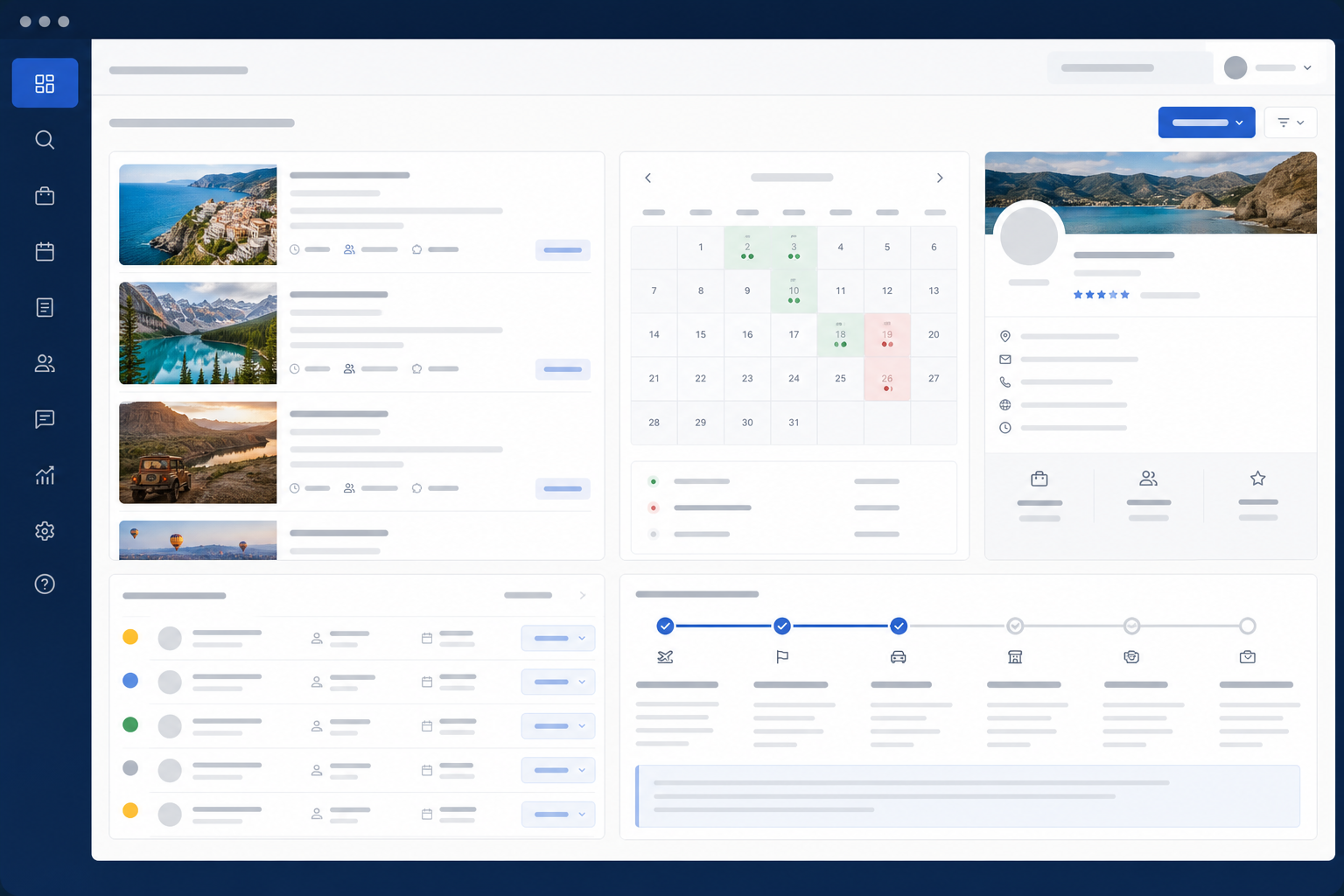The width and height of the screenshot is (1344, 896).
Task: Select calendar day 19
Action: [887, 335]
